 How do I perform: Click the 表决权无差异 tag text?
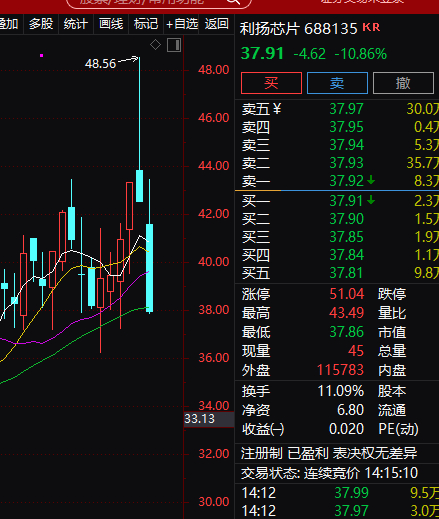pyautogui.click(x=375, y=454)
